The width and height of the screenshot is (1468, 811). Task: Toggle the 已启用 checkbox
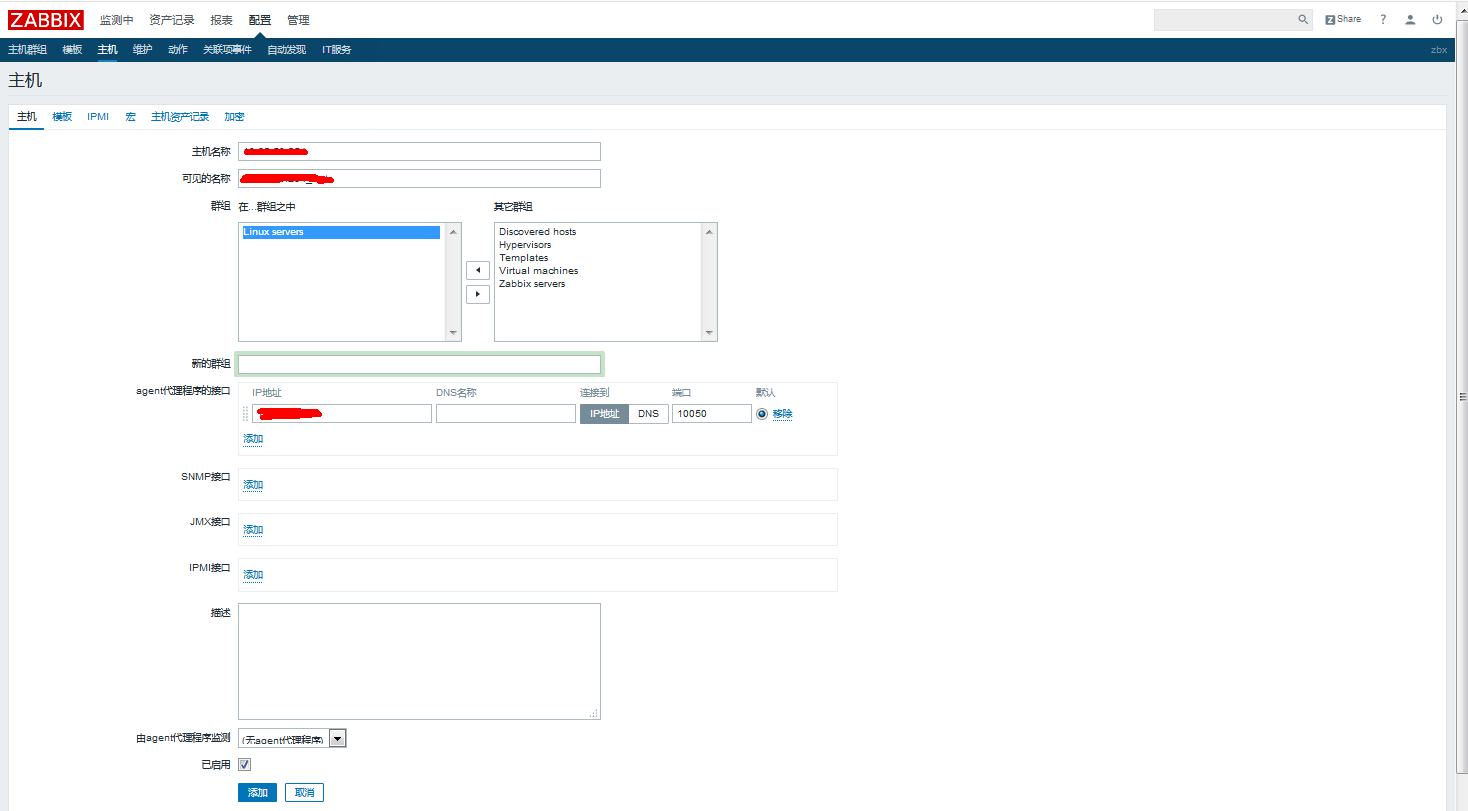(x=244, y=764)
